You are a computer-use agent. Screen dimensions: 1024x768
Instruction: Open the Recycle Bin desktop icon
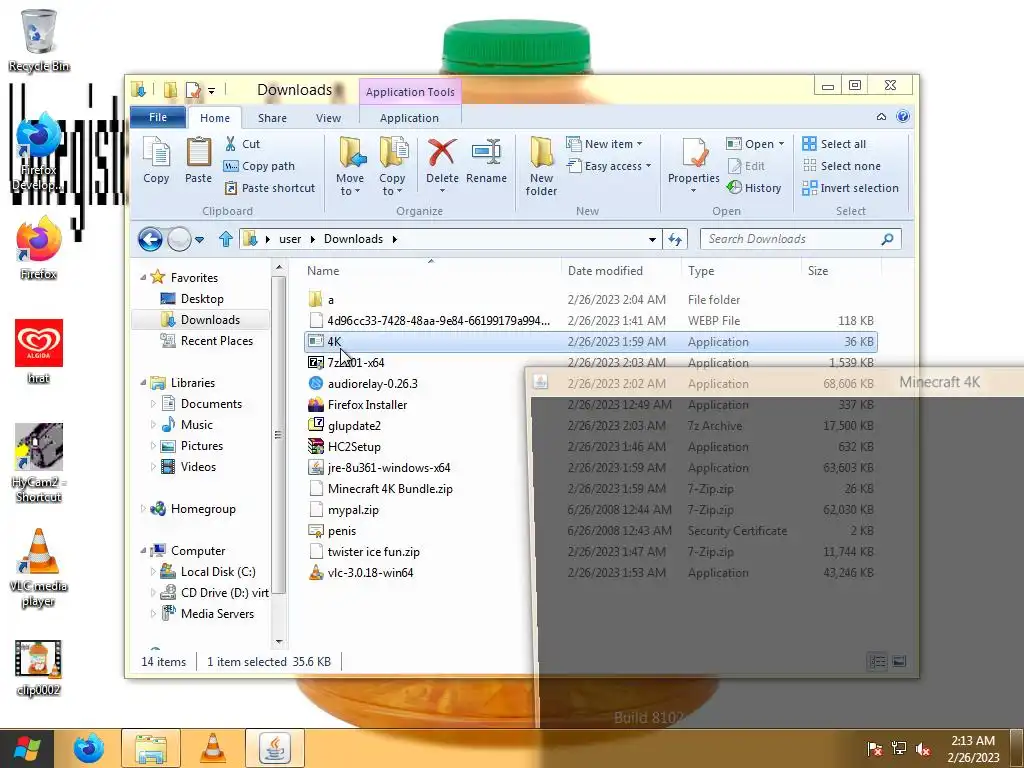click(x=39, y=39)
